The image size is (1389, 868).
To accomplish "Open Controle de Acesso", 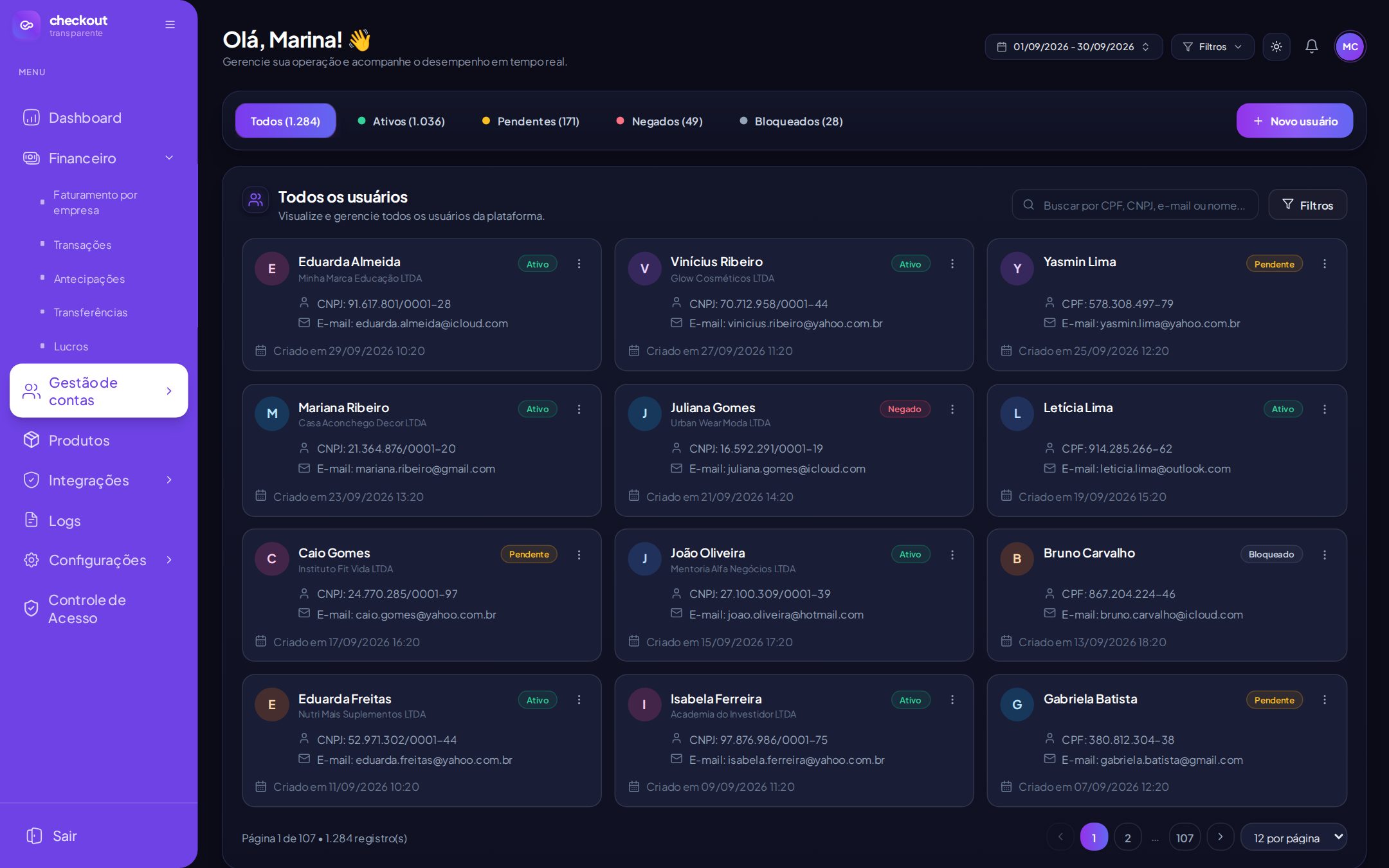I will coord(98,609).
